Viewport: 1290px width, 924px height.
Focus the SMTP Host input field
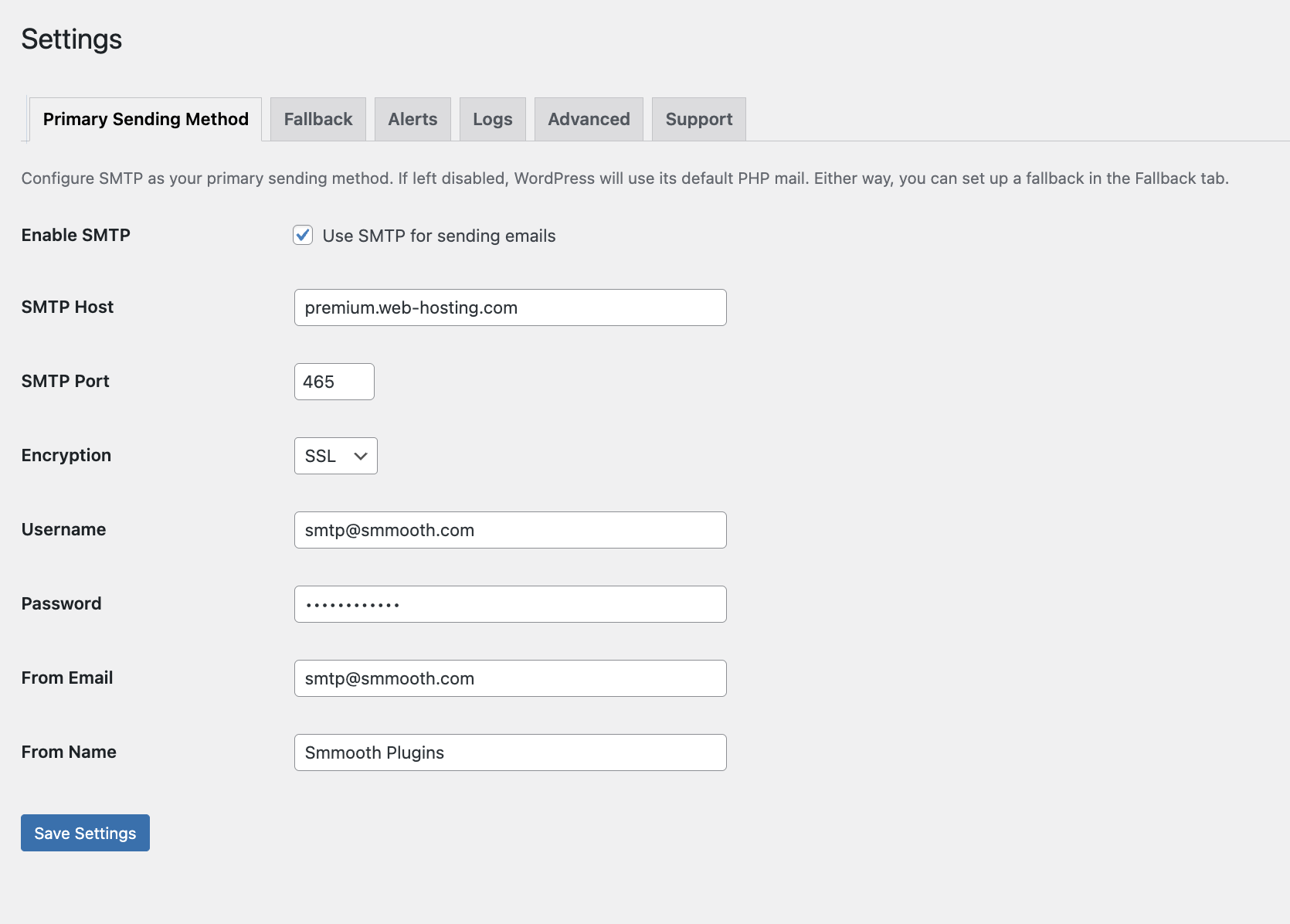pyautogui.click(x=510, y=307)
